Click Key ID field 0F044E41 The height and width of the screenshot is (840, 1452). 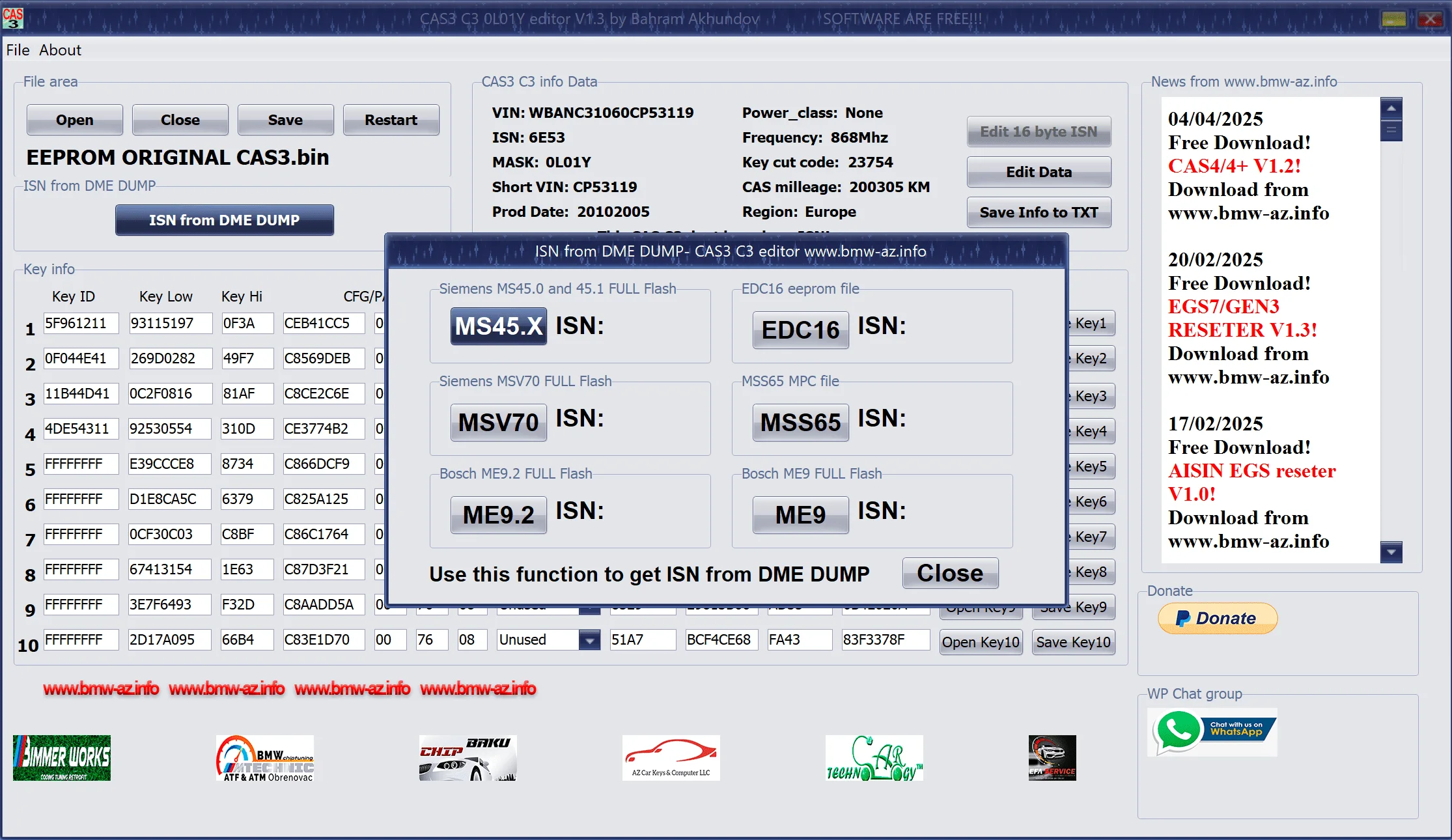pos(81,358)
